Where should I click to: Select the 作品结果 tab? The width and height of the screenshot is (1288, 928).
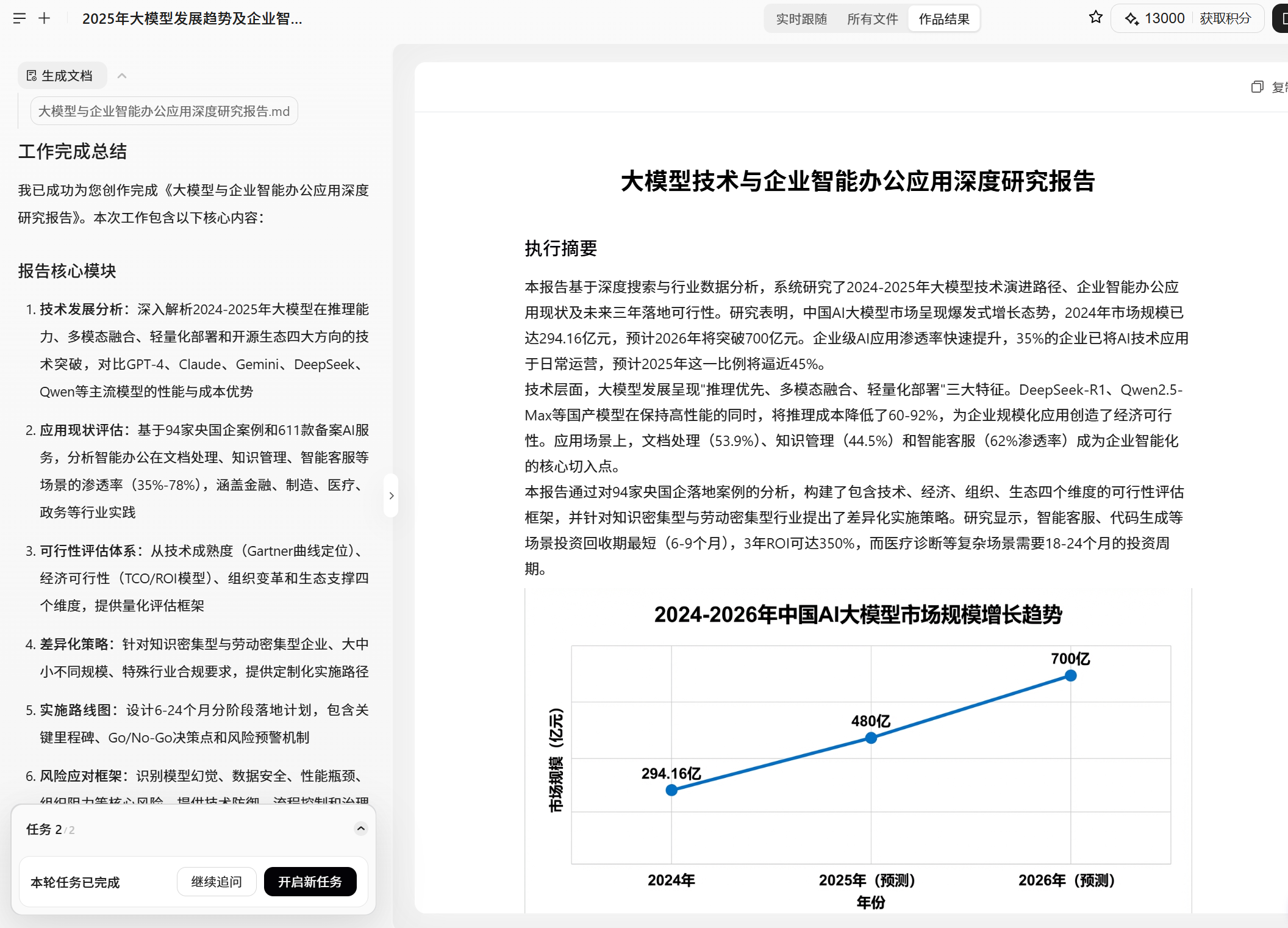(x=943, y=19)
